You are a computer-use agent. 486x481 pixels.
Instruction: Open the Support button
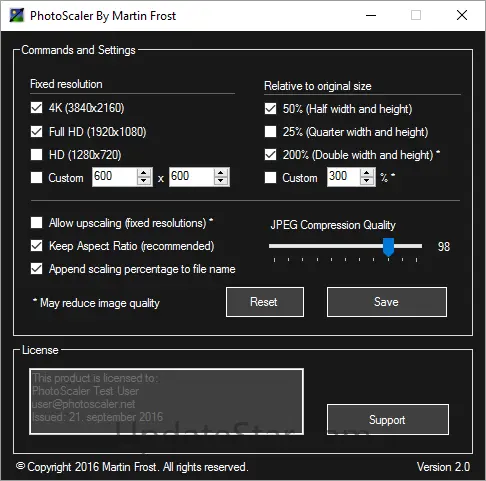coord(388,420)
